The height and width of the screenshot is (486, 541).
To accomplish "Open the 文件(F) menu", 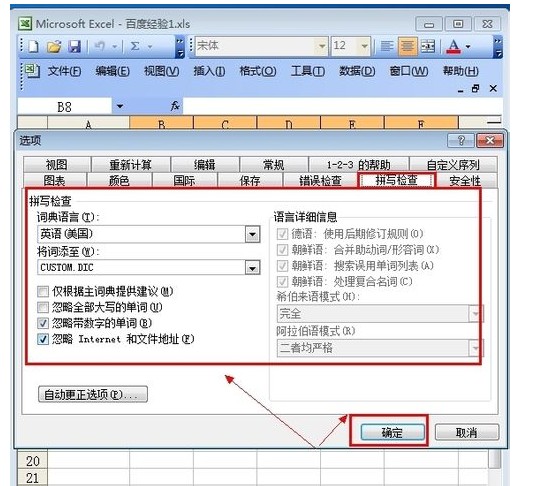I will tap(65, 71).
